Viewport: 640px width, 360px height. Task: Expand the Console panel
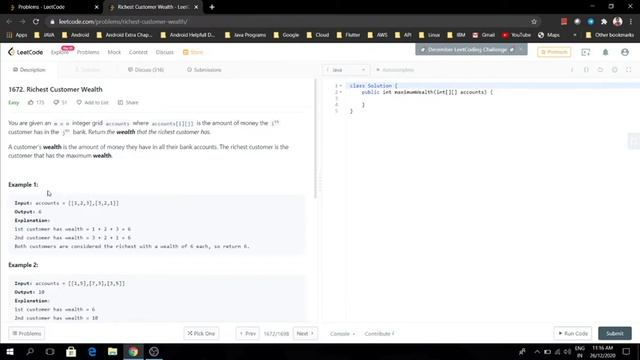pyautogui.click(x=342, y=333)
